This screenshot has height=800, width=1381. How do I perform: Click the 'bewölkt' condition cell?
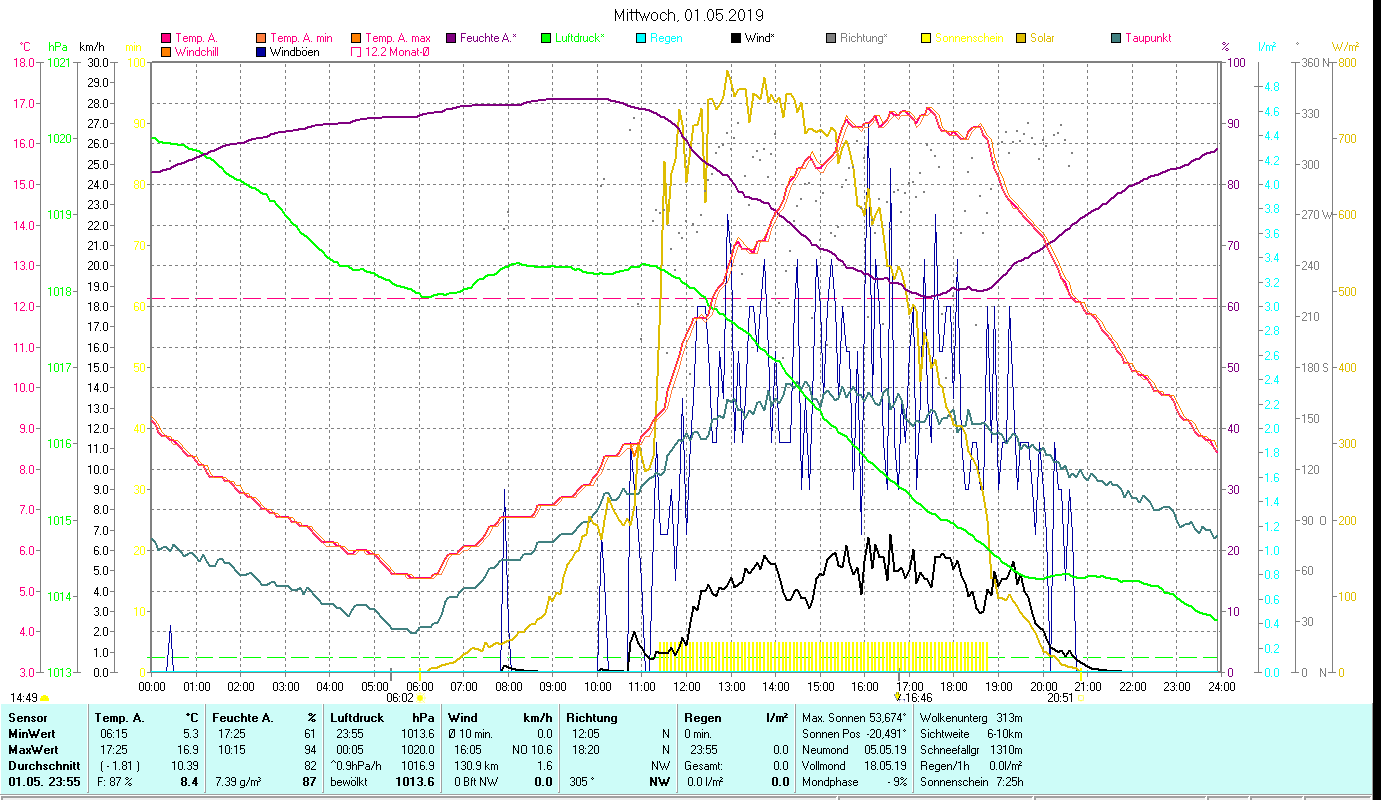click(x=350, y=781)
